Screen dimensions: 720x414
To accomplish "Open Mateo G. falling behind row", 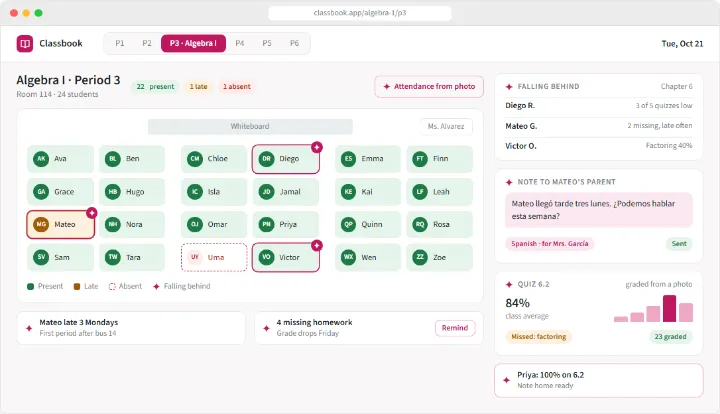I will coord(598,126).
